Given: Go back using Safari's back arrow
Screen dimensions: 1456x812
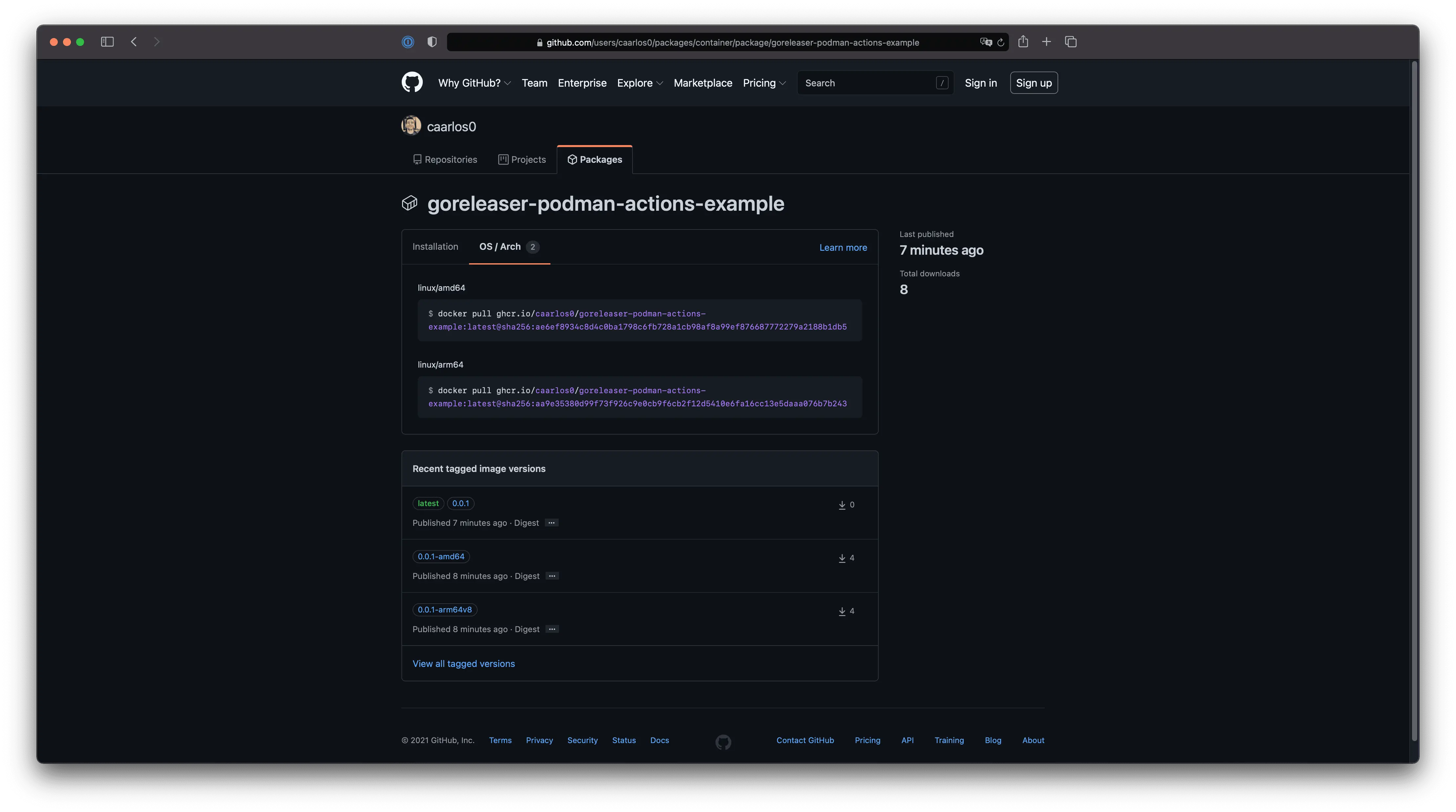Looking at the screenshot, I should 134,42.
